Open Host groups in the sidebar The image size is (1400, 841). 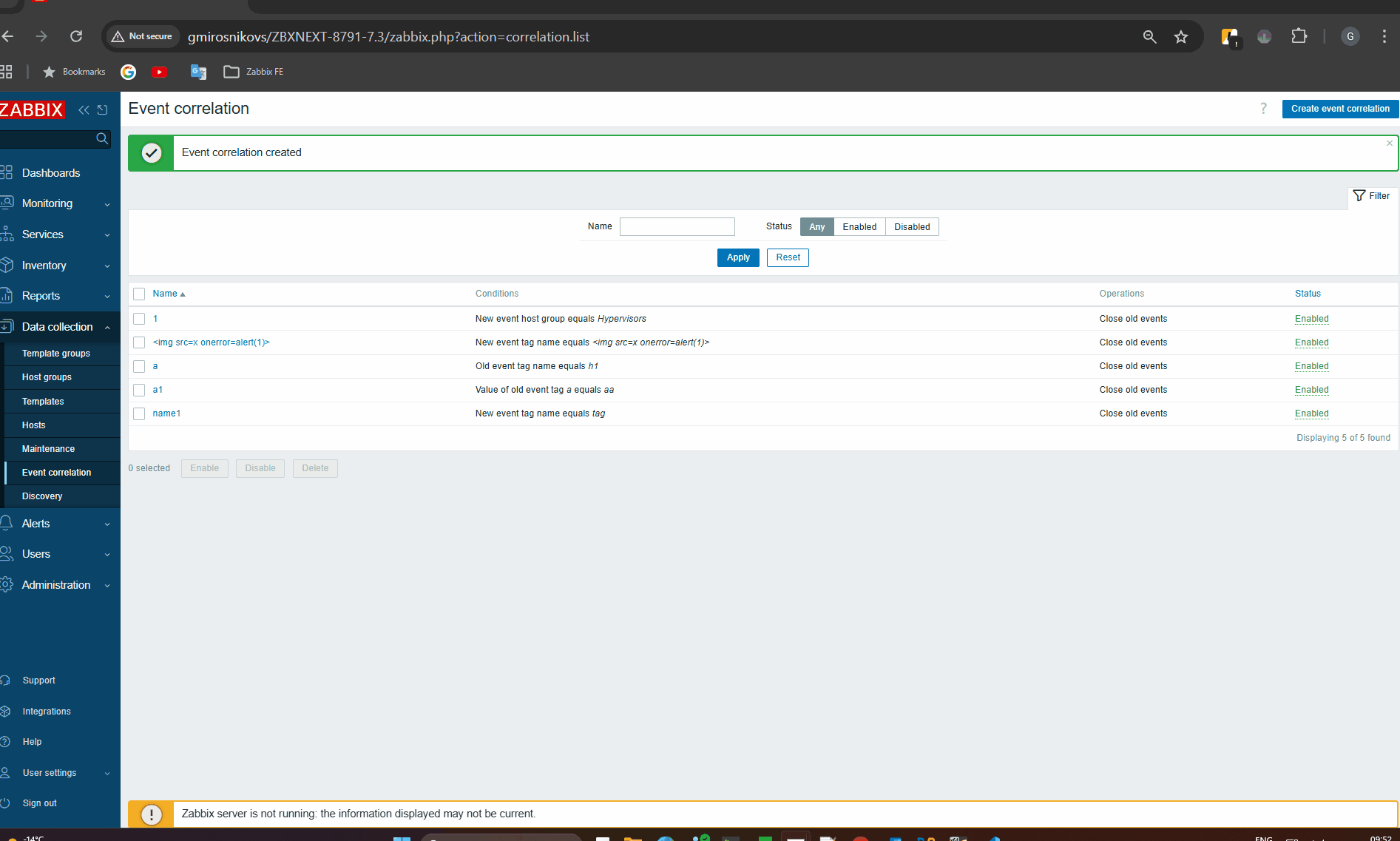click(47, 377)
